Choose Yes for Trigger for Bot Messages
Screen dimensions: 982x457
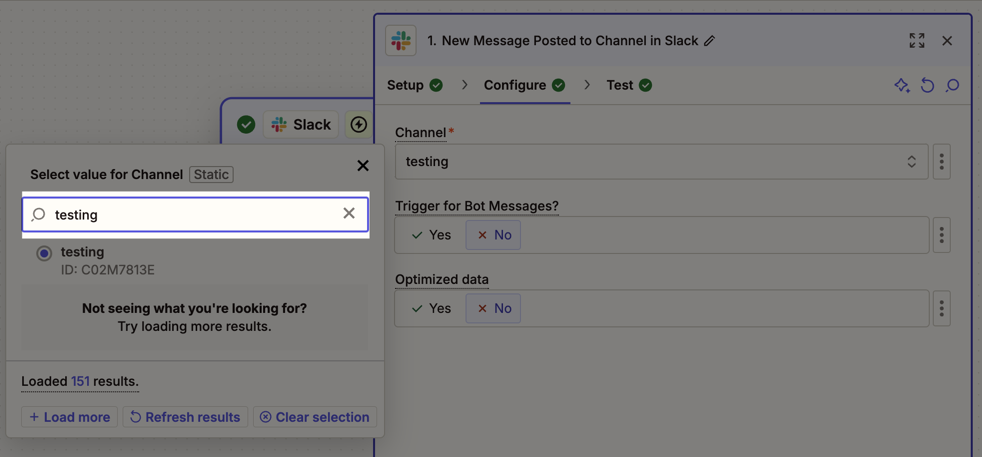(x=432, y=235)
